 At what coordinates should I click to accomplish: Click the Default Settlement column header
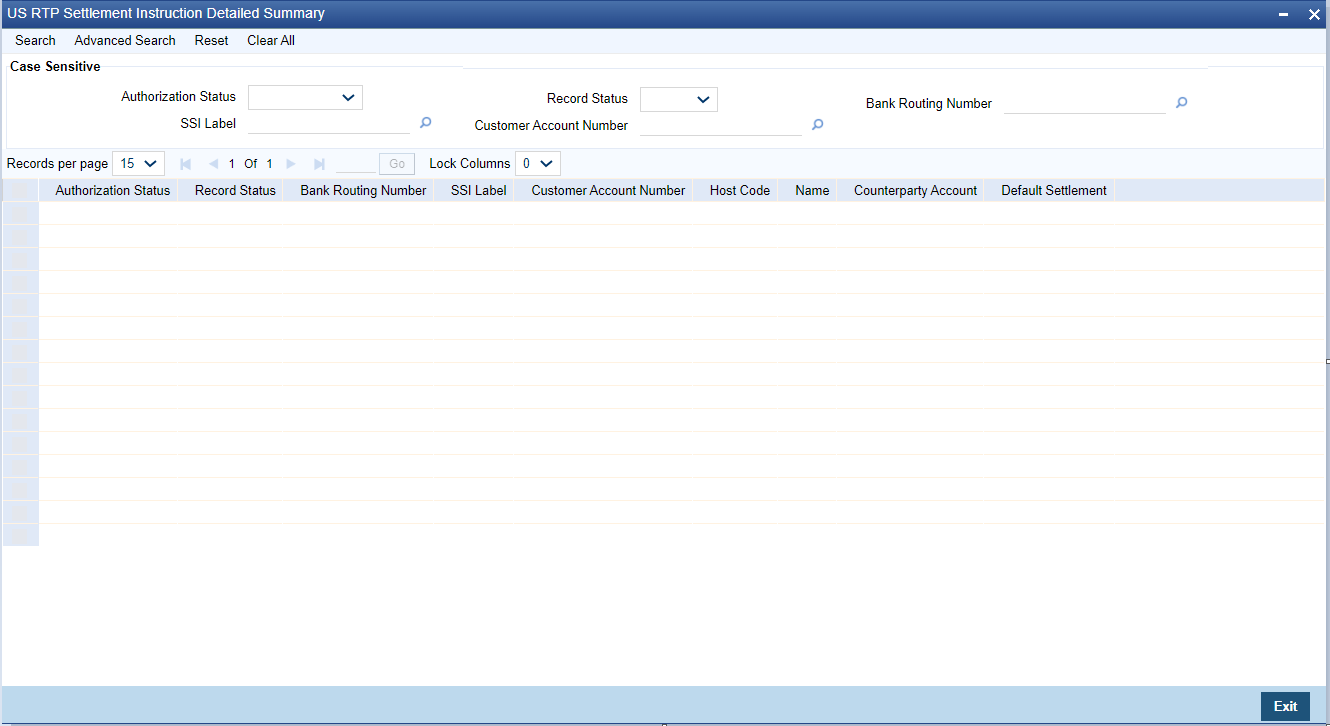click(1054, 190)
